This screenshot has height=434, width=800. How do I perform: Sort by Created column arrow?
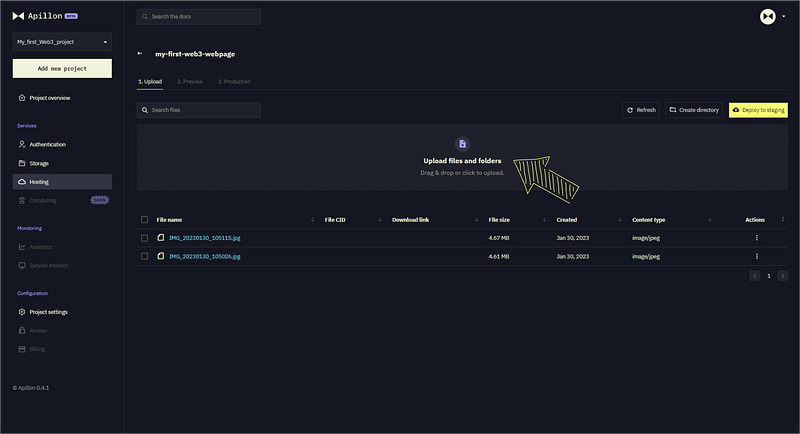pyautogui.click(x=620, y=220)
